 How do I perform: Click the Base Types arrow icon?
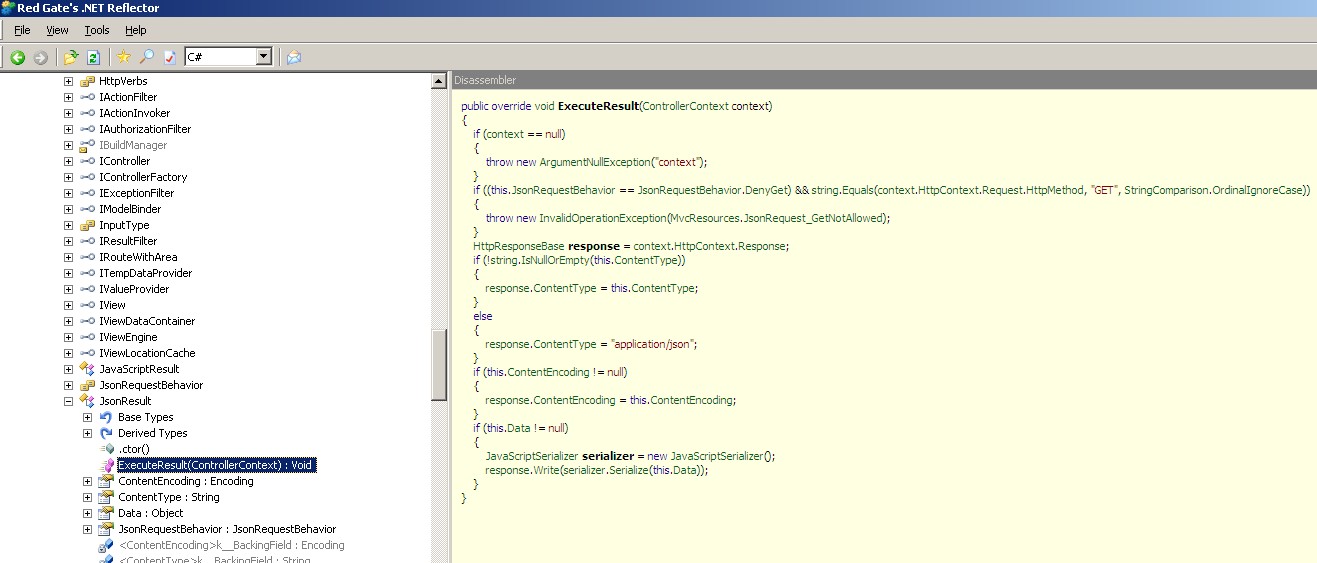pyautogui.click(x=106, y=417)
